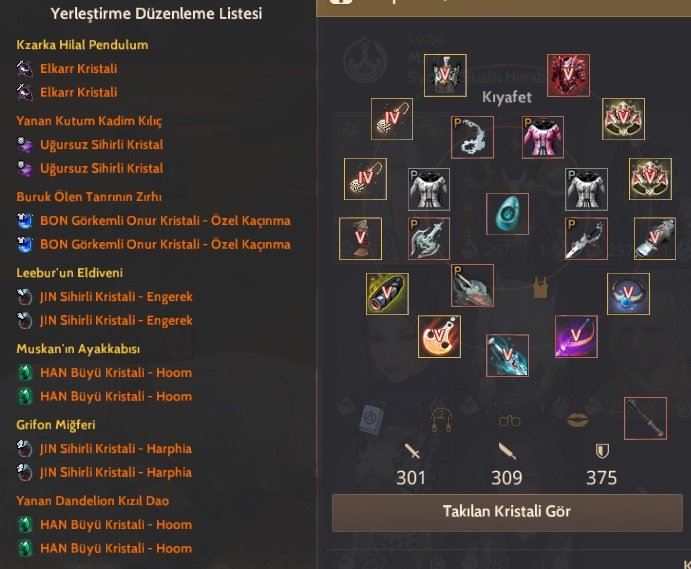691x569 pixels.
Task: Select the empty glasses accessory slot
Action: point(509,421)
